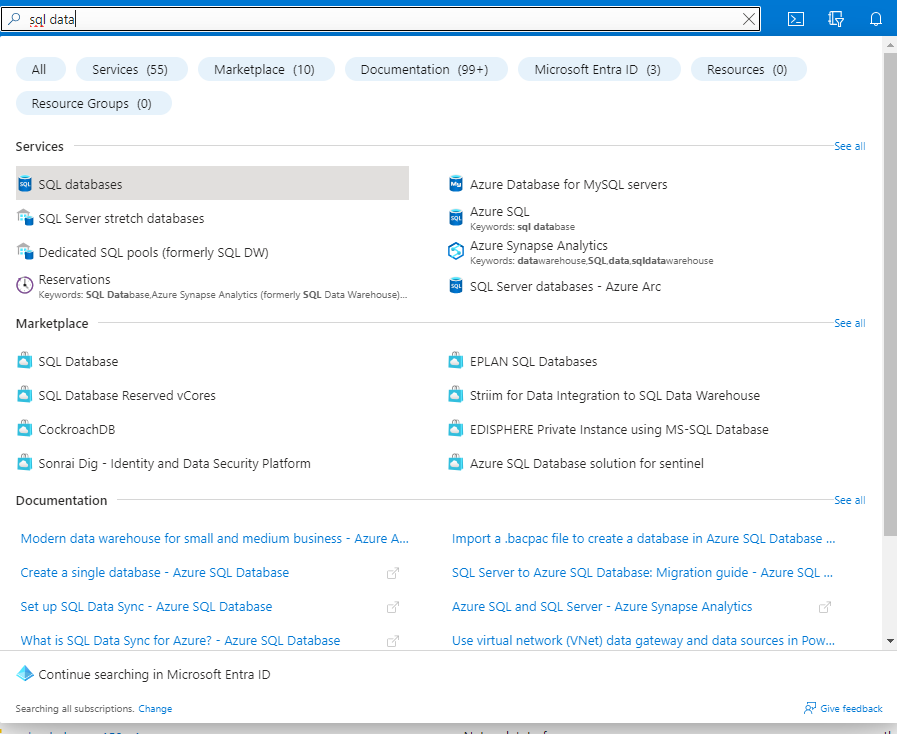Click external link icon beside 'Set up SQL Data Sync'
The width and height of the screenshot is (897, 734).
click(x=393, y=607)
